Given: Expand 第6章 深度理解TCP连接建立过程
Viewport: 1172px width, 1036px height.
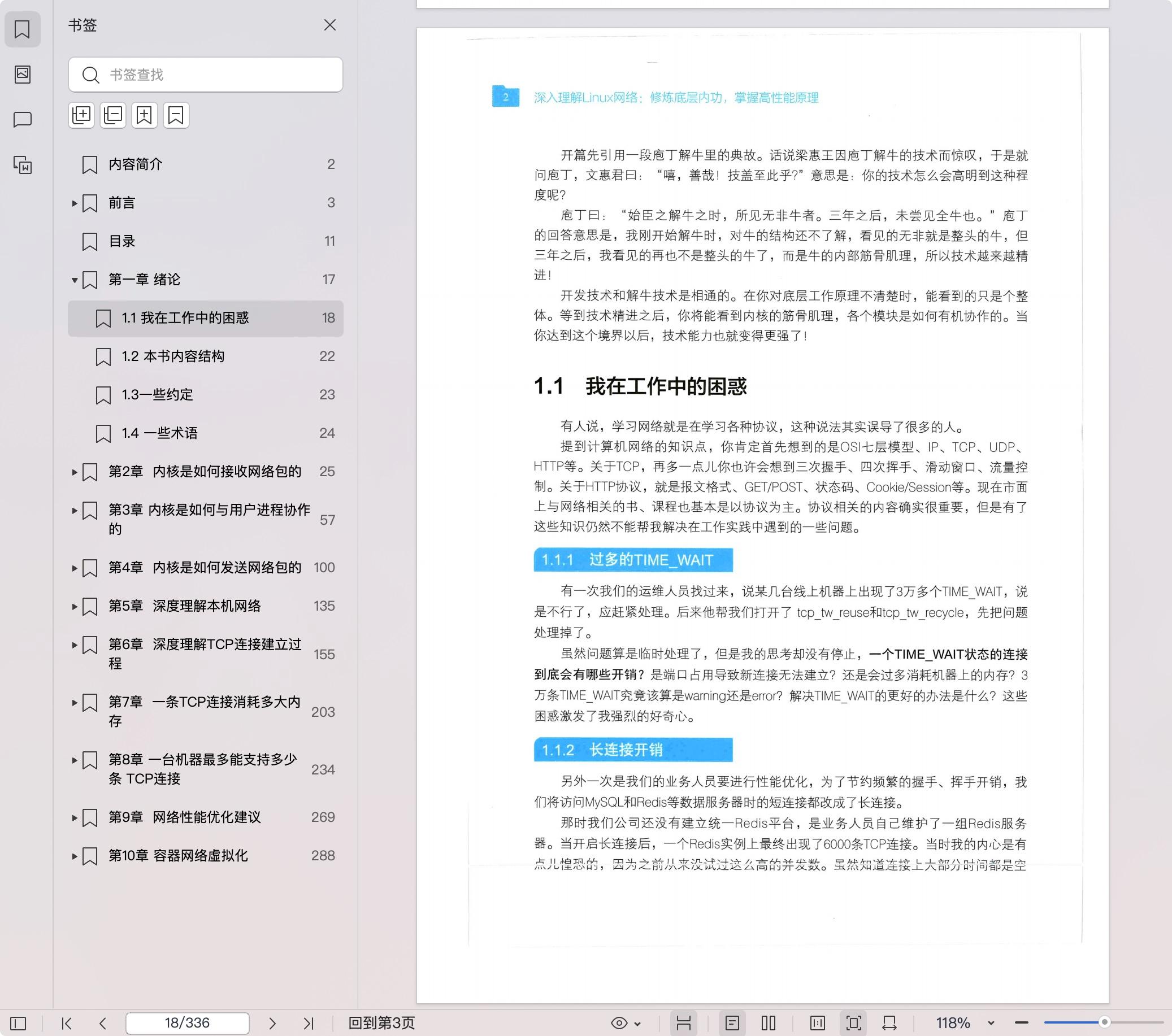Looking at the screenshot, I should pyautogui.click(x=75, y=645).
